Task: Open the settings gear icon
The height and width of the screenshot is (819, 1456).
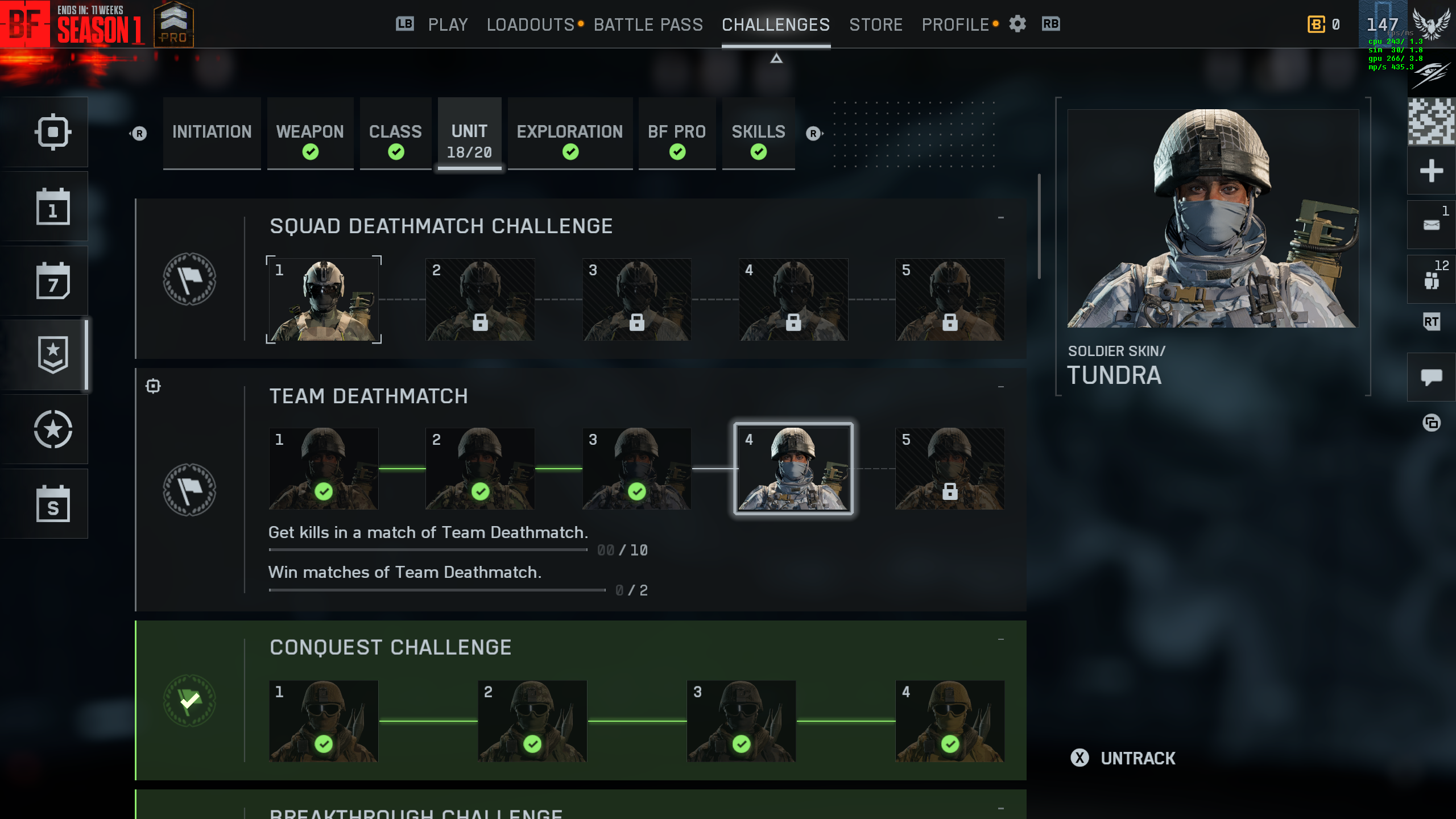Action: point(1017,24)
